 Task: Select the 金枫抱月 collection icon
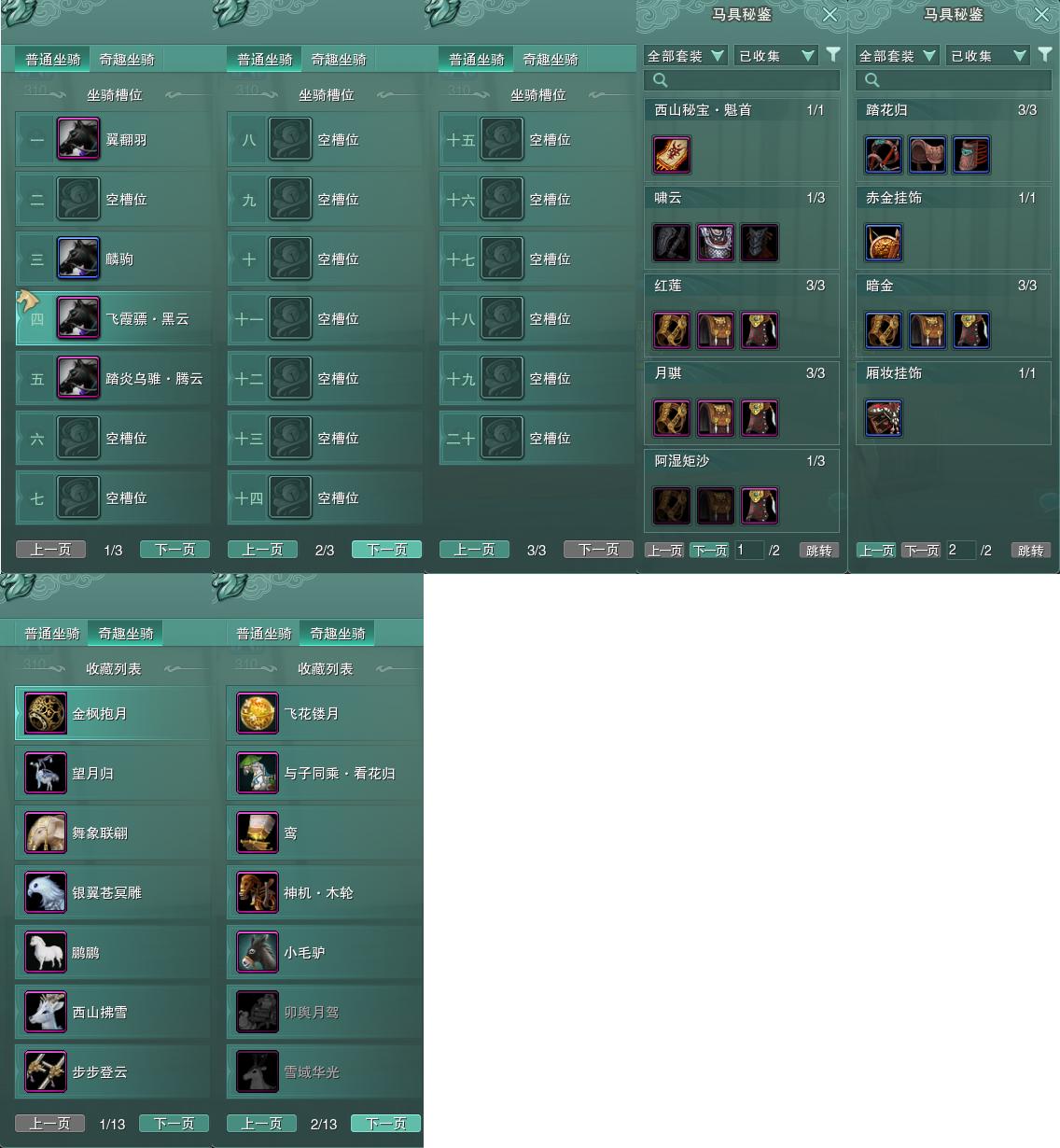pyautogui.click(x=46, y=714)
